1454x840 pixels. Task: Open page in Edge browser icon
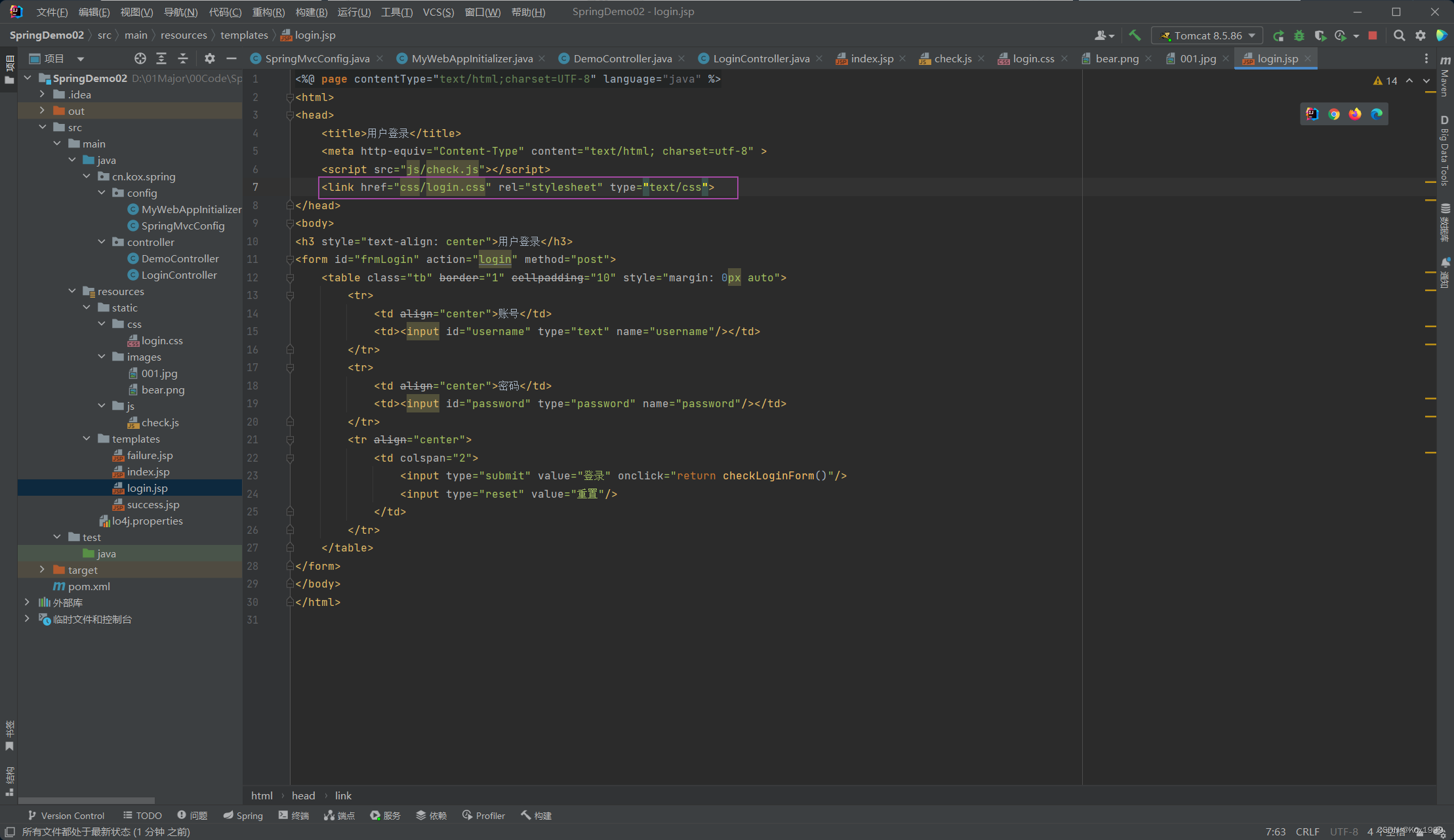tap(1377, 114)
